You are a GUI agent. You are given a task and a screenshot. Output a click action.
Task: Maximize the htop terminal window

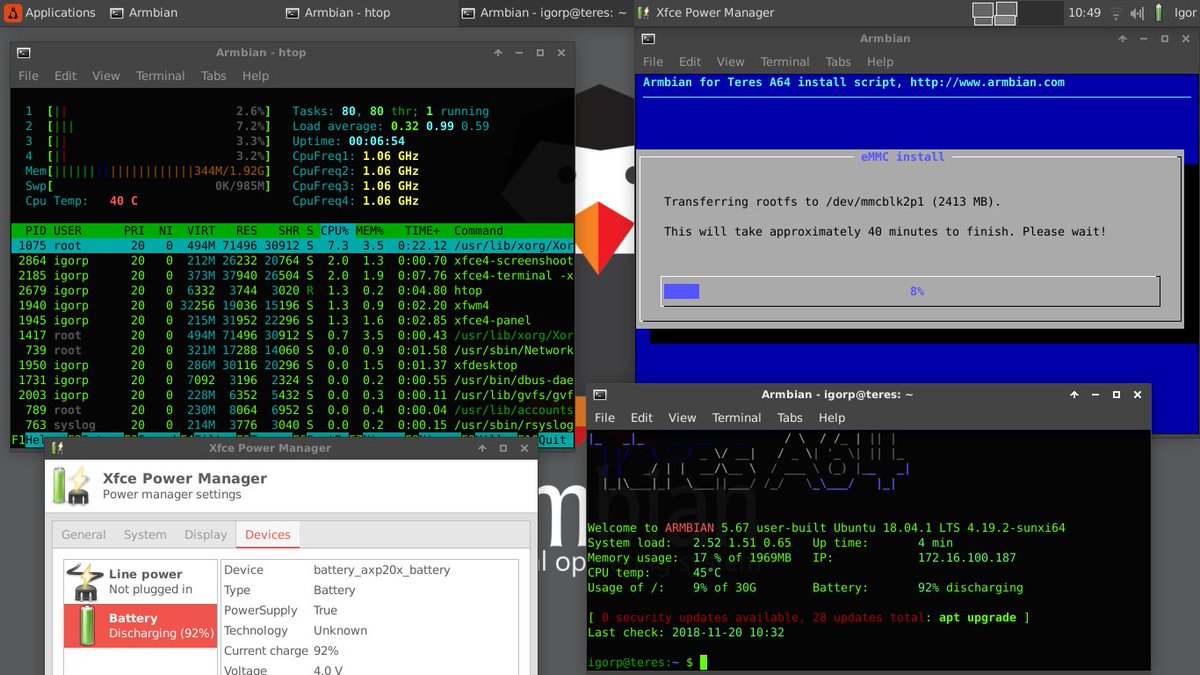pyautogui.click(x=540, y=53)
